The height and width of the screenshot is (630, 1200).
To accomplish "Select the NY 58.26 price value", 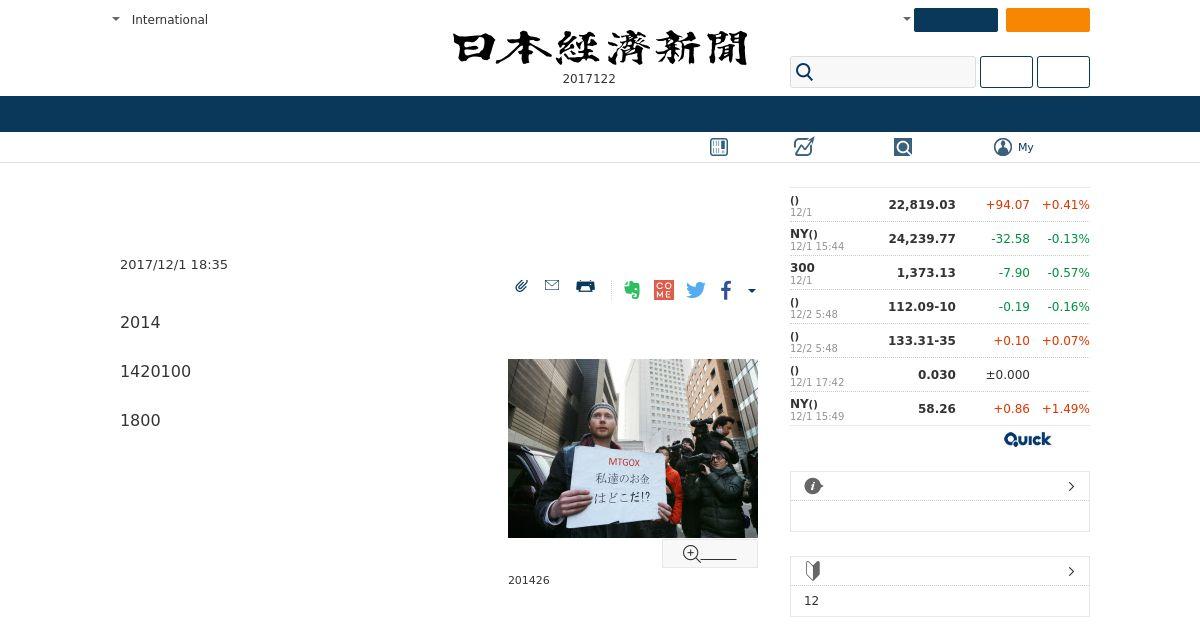I will [937, 409].
